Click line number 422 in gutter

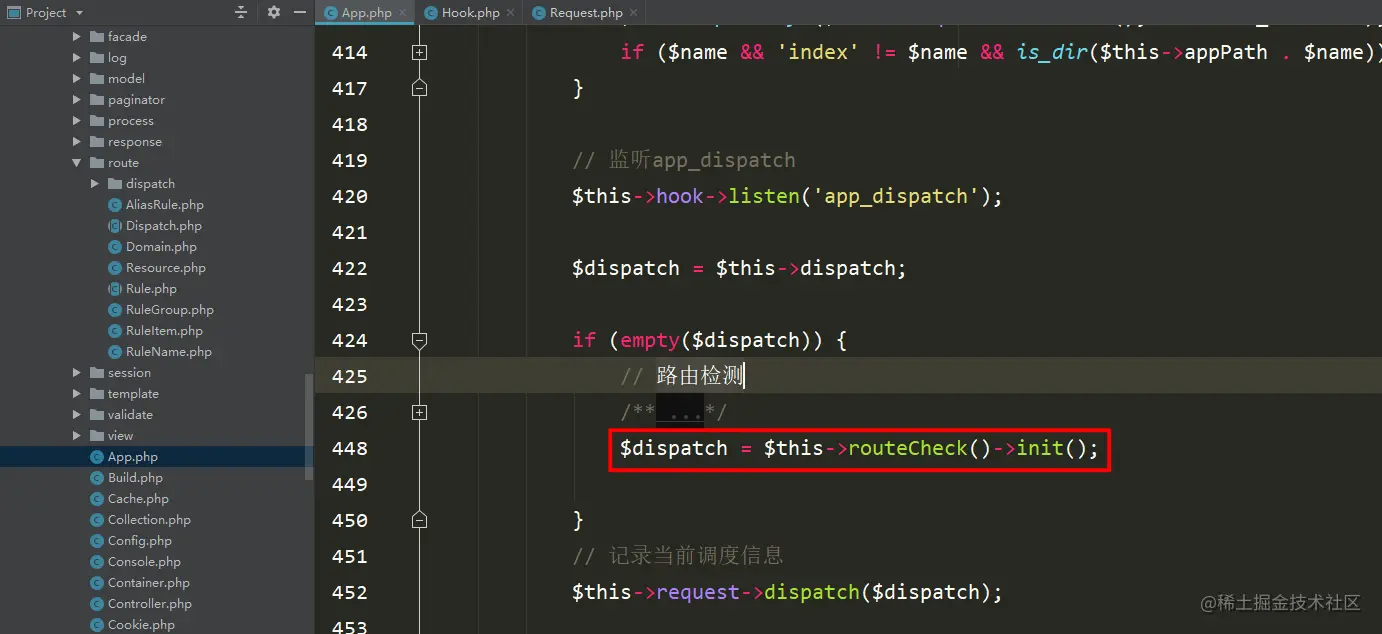[x=350, y=268]
